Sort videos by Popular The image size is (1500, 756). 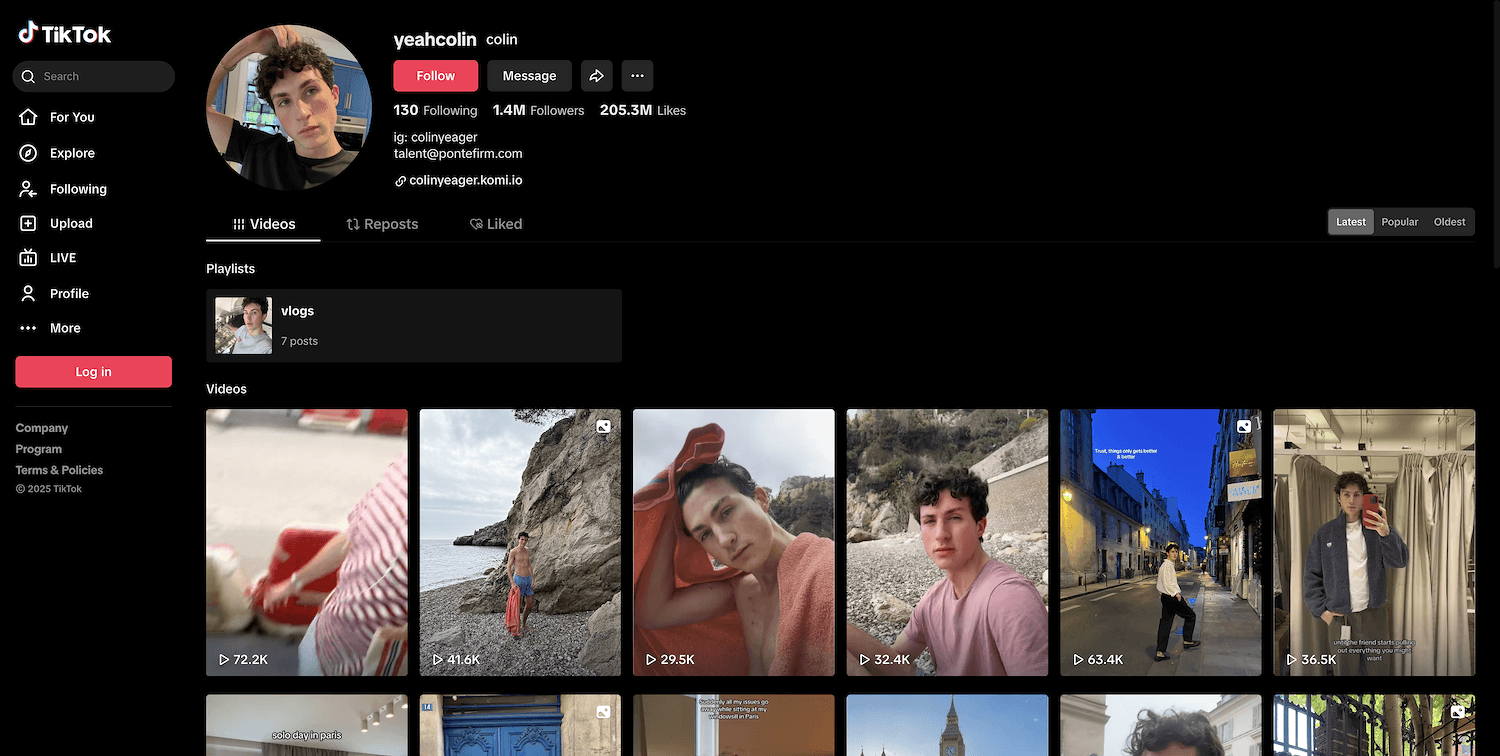(x=1399, y=222)
